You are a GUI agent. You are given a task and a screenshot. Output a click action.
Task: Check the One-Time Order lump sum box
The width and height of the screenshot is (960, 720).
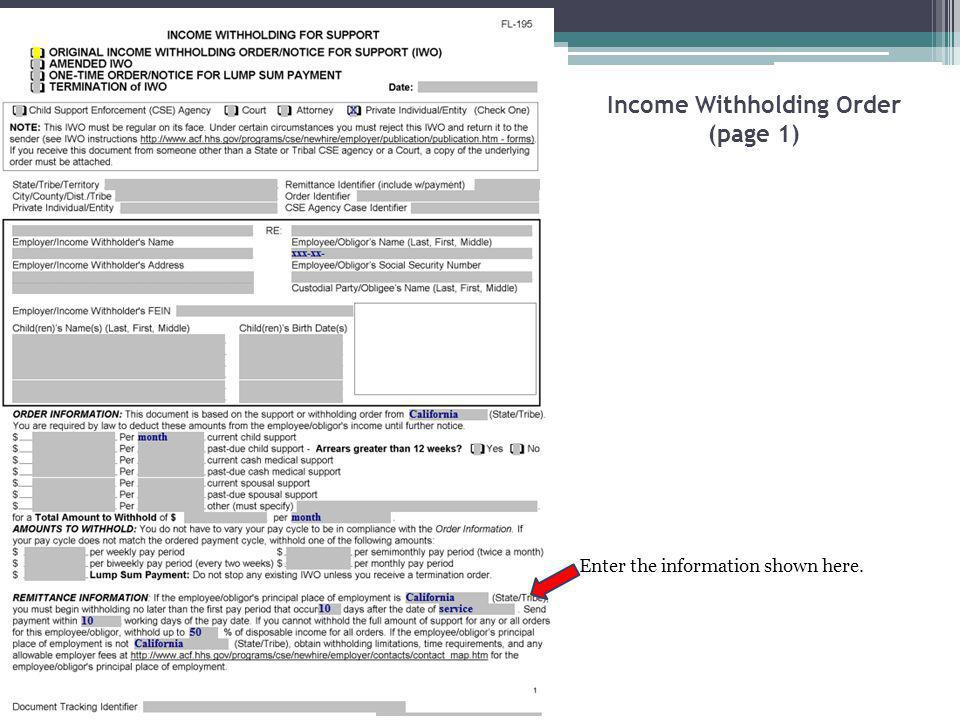click(37, 76)
